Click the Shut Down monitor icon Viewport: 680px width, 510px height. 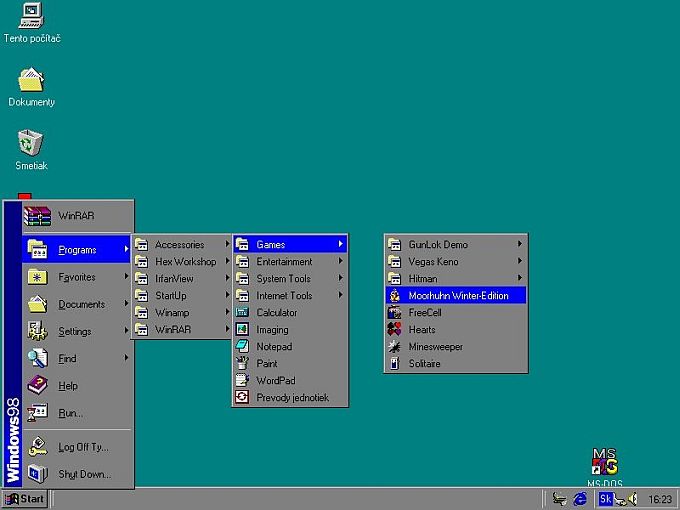click(38, 474)
